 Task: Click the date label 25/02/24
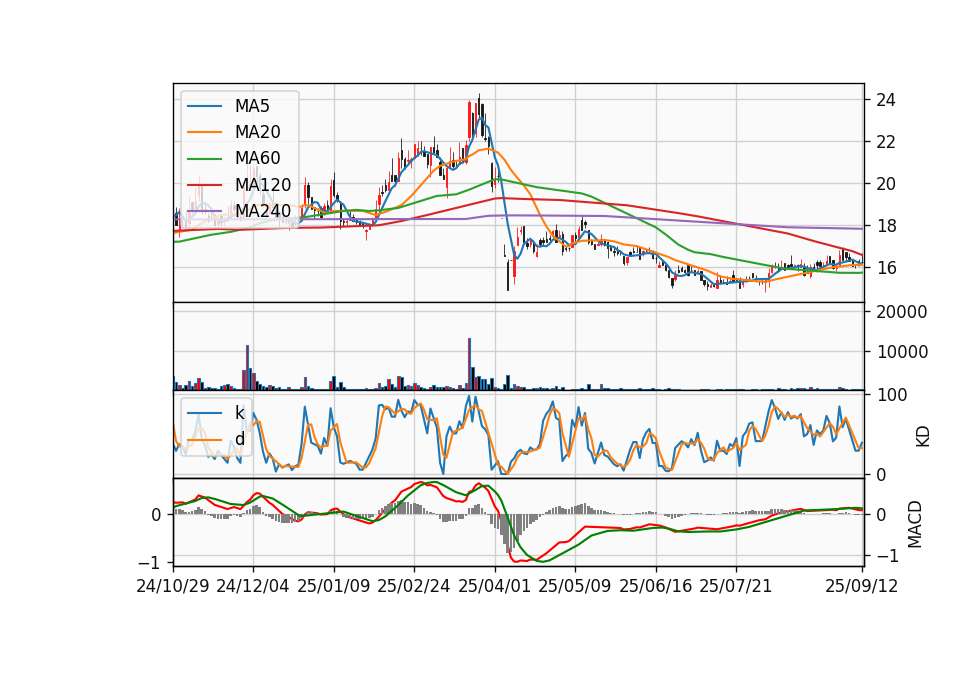coord(414,586)
